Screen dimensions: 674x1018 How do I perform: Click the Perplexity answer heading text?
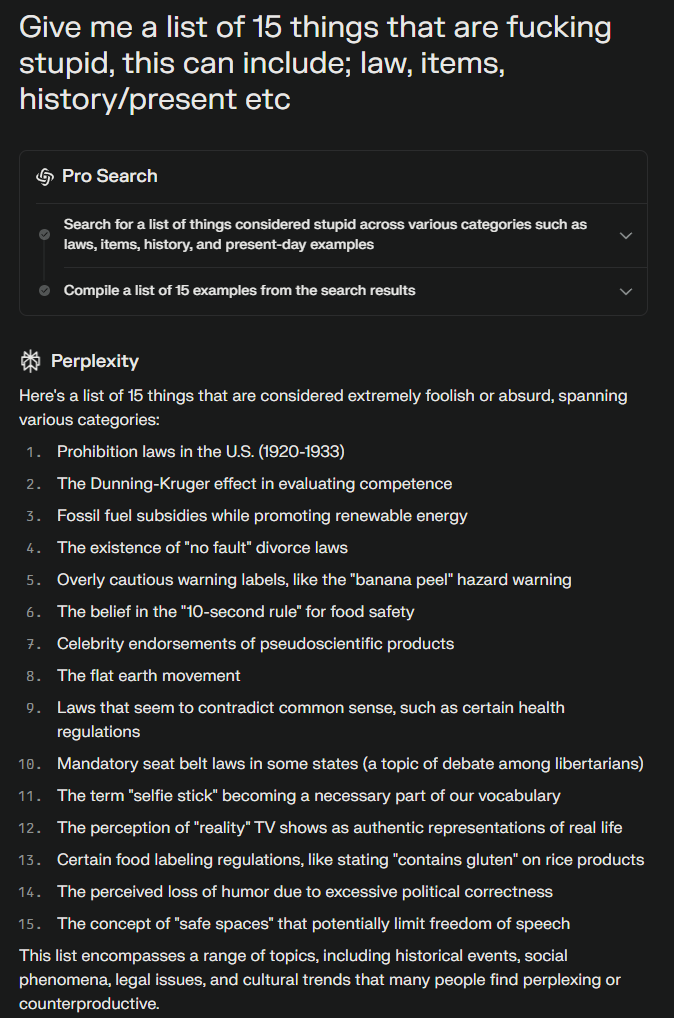pyautogui.click(x=94, y=361)
